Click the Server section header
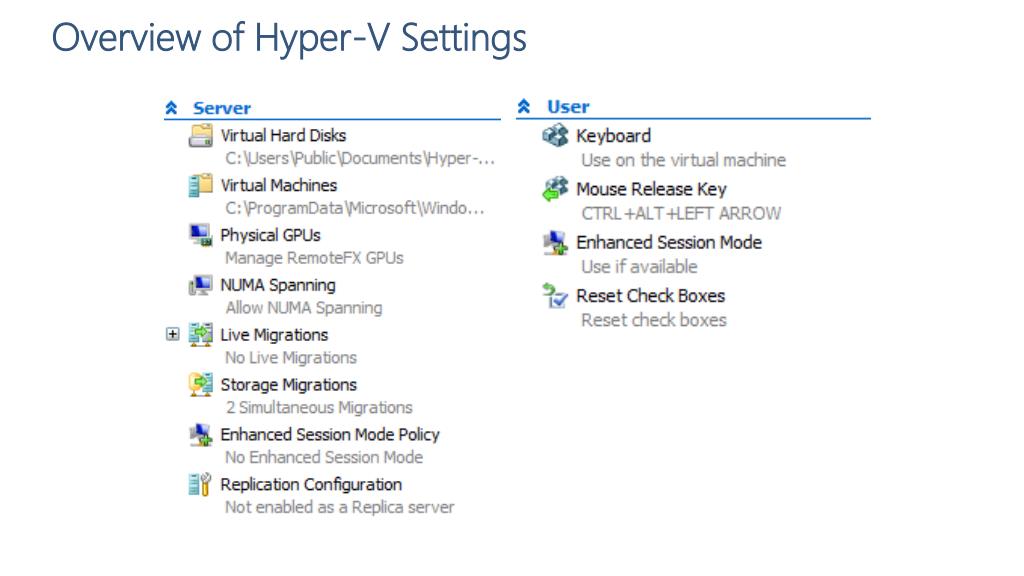The height and width of the screenshot is (576, 1024). point(222,108)
